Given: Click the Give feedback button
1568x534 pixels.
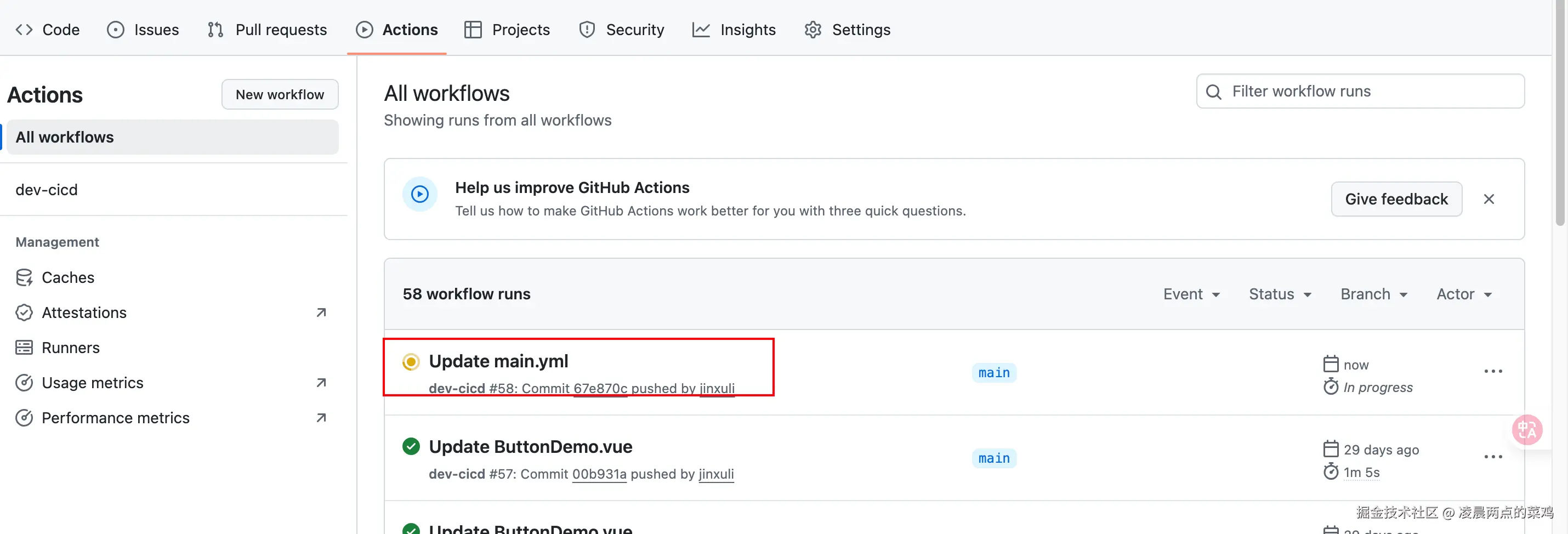Looking at the screenshot, I should pyautogui.click(x=1396, y=199).
